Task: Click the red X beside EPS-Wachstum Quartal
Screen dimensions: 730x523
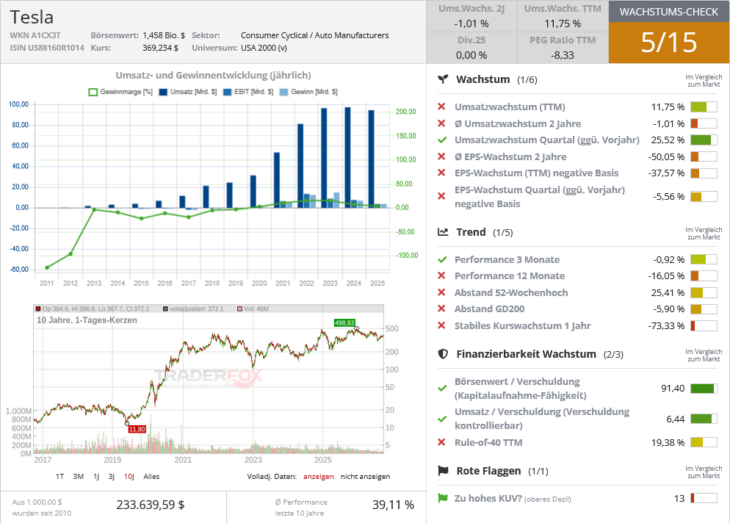Action: click(x=441, y=197)
